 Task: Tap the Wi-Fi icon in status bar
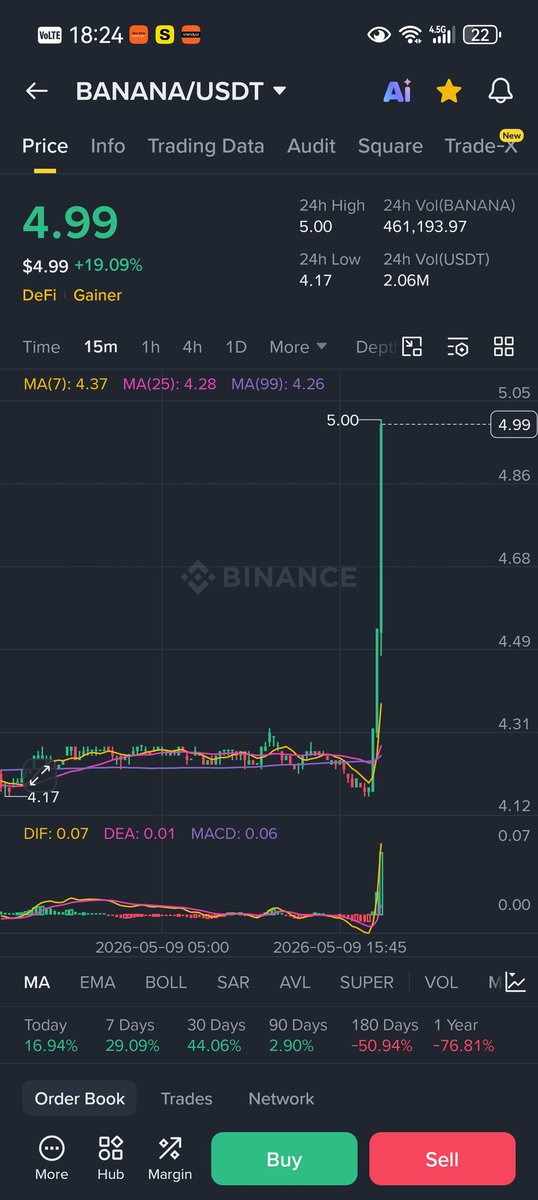pyautogui.click(x=409, y=34)
